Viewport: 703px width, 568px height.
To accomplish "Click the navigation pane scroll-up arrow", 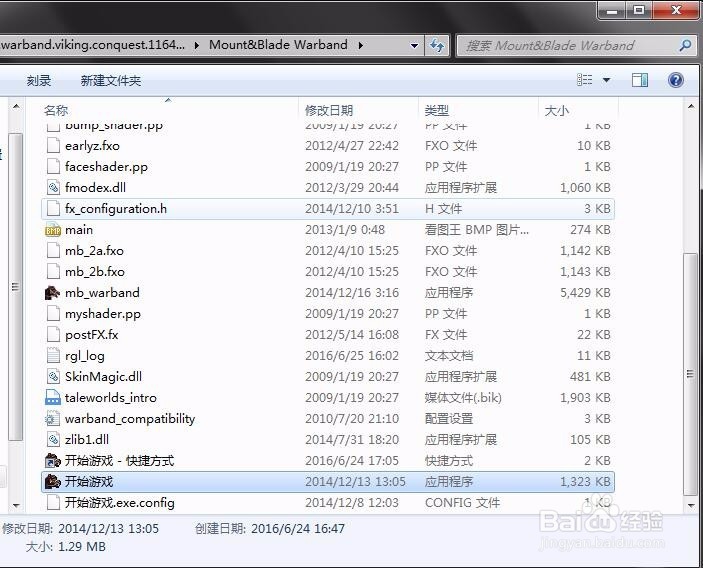I will 16,107.
